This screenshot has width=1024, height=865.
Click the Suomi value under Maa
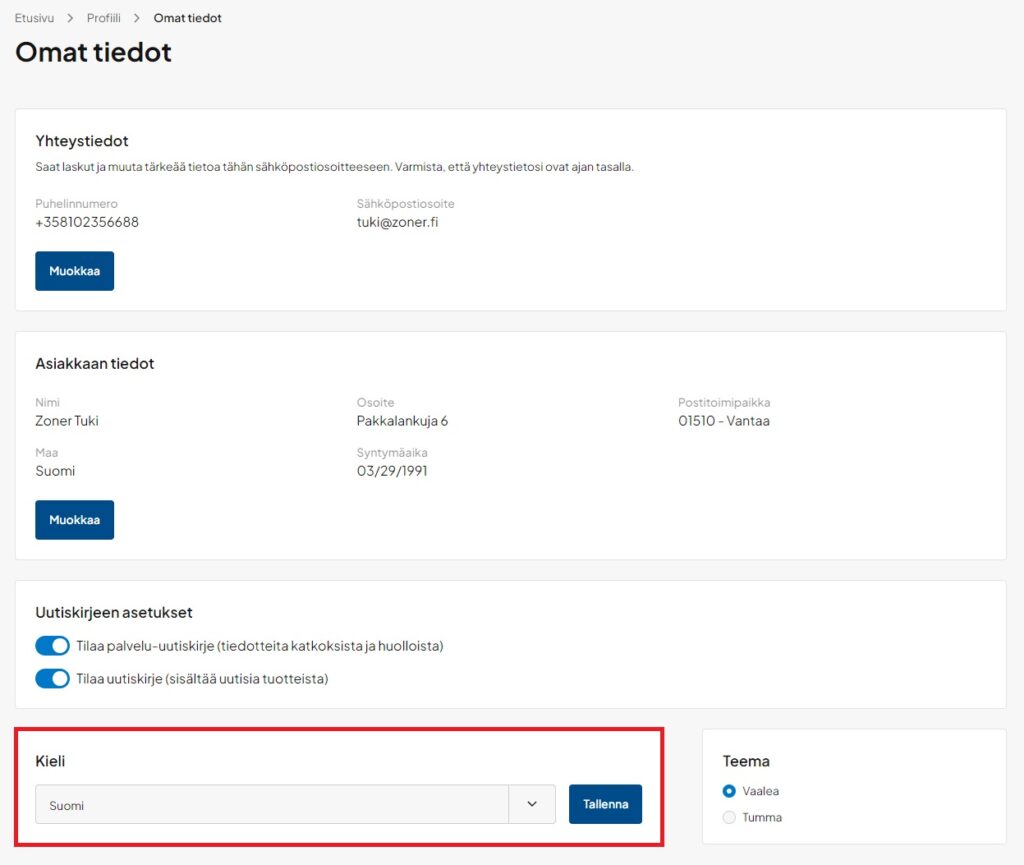click(55, 471)
